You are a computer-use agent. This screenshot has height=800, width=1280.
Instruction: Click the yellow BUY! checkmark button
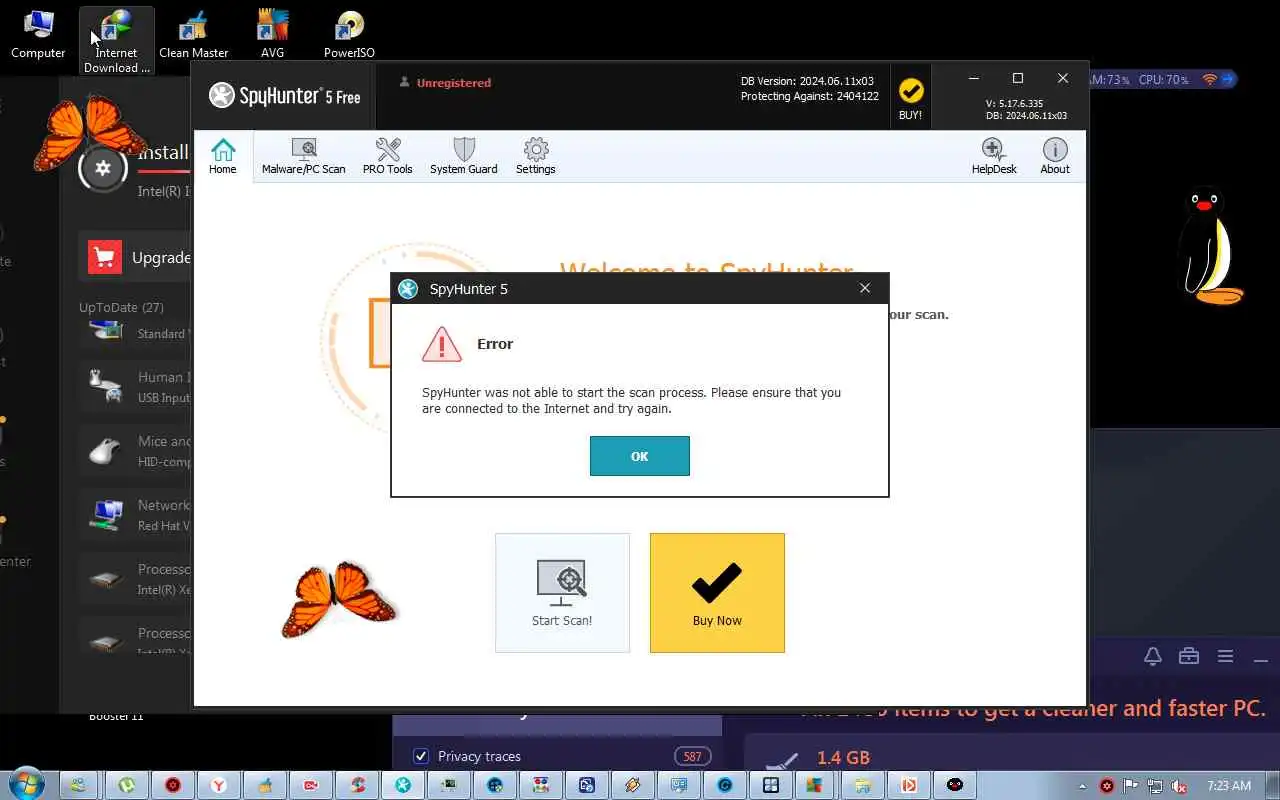pos(910,98)
